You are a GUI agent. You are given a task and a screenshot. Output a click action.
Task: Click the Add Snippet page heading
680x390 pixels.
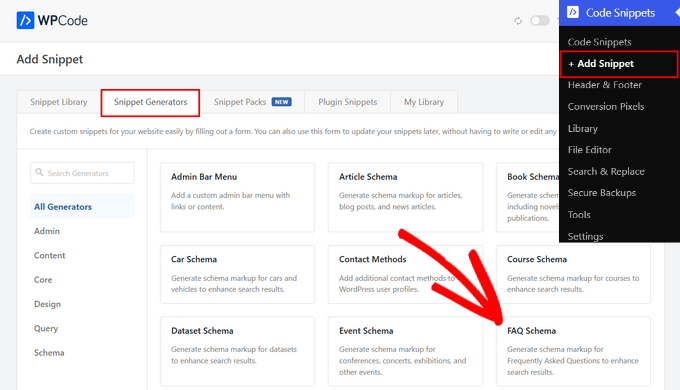coord(50,59)
